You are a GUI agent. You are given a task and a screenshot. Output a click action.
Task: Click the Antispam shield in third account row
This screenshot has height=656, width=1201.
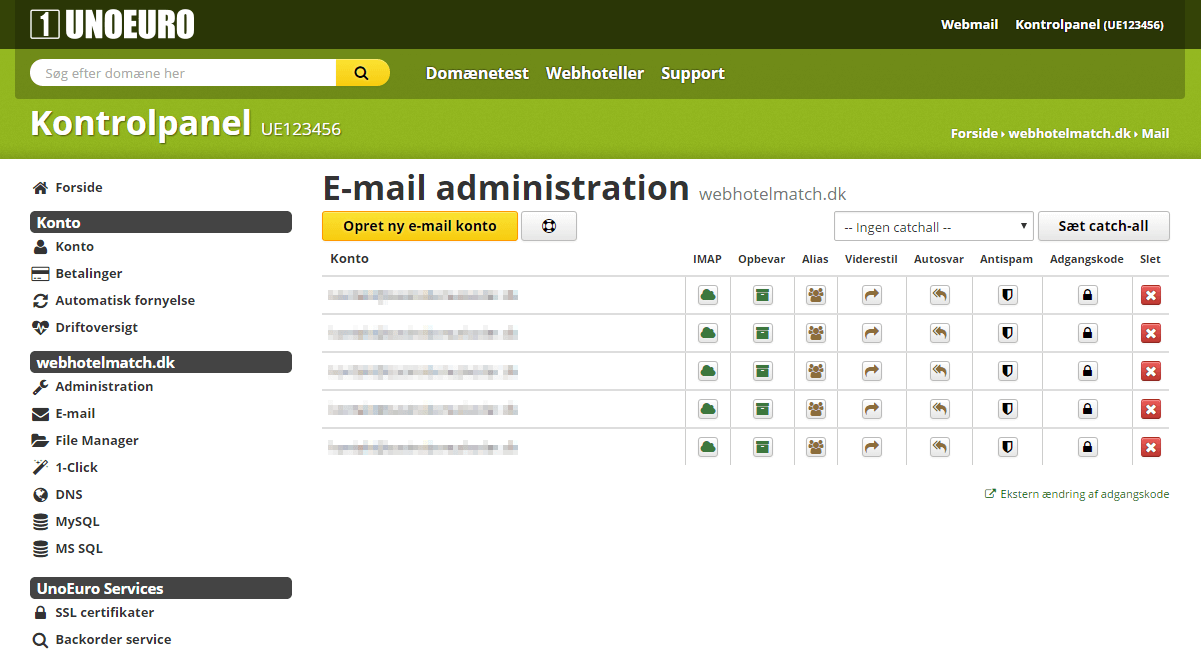tap(1008, 371)
